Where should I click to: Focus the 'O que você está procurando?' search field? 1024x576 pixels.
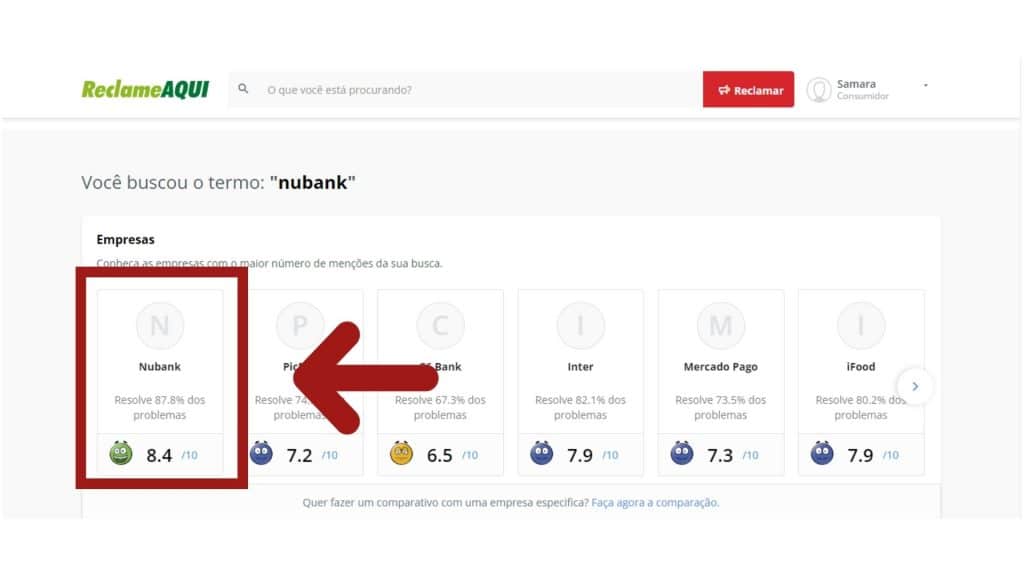(x=466, y=89)
